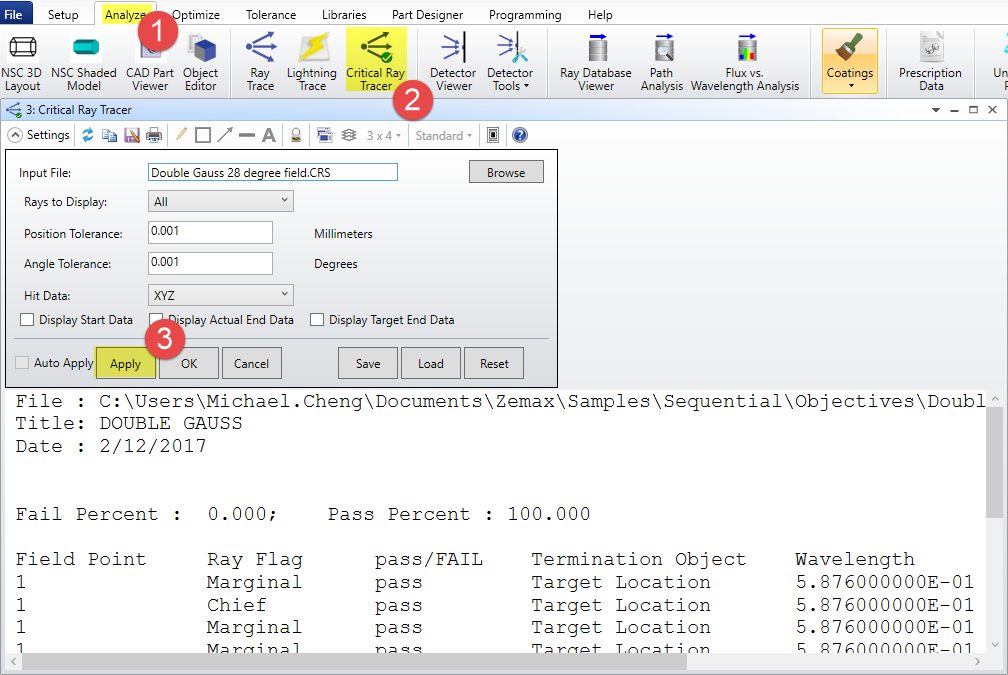This screenshot has width=1008, height=675.
Task: Click the Save settings button
Action: [x=368, y=364]
